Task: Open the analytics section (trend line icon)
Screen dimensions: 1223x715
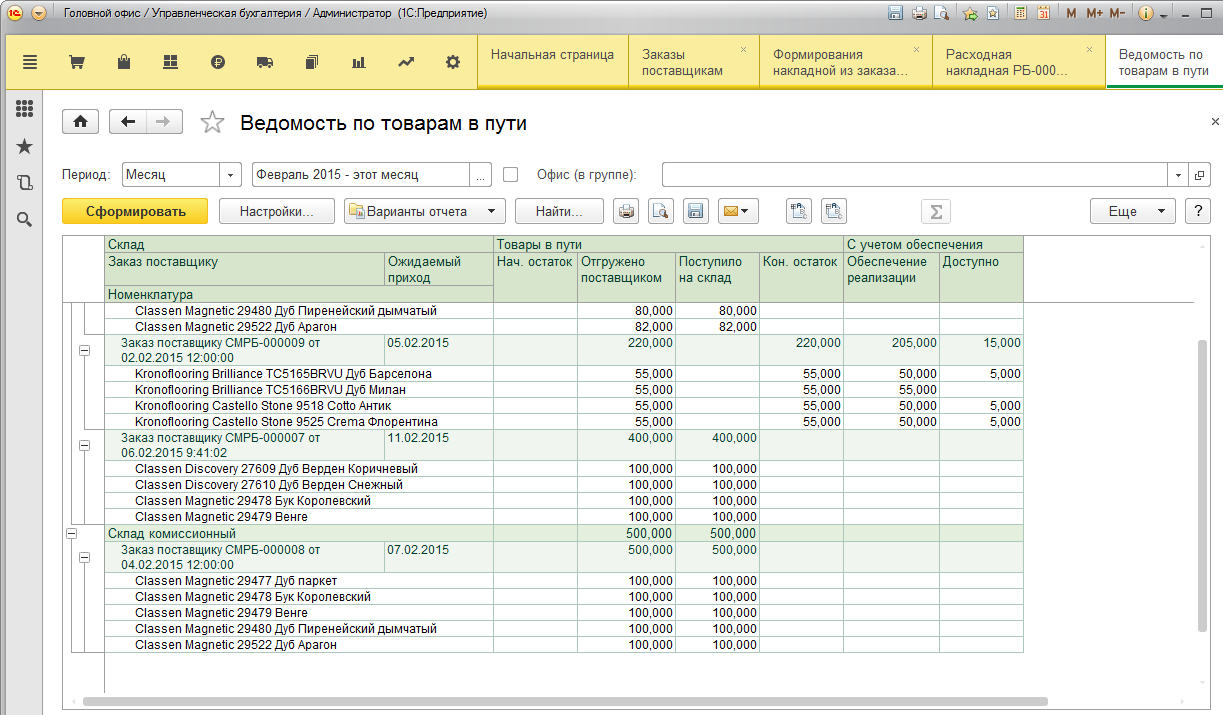Action: click(406, 62)
